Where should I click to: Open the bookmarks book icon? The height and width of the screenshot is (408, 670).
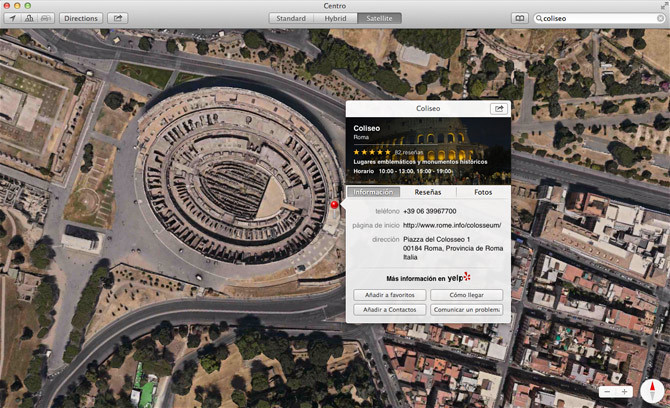click(x=518, y=18)
